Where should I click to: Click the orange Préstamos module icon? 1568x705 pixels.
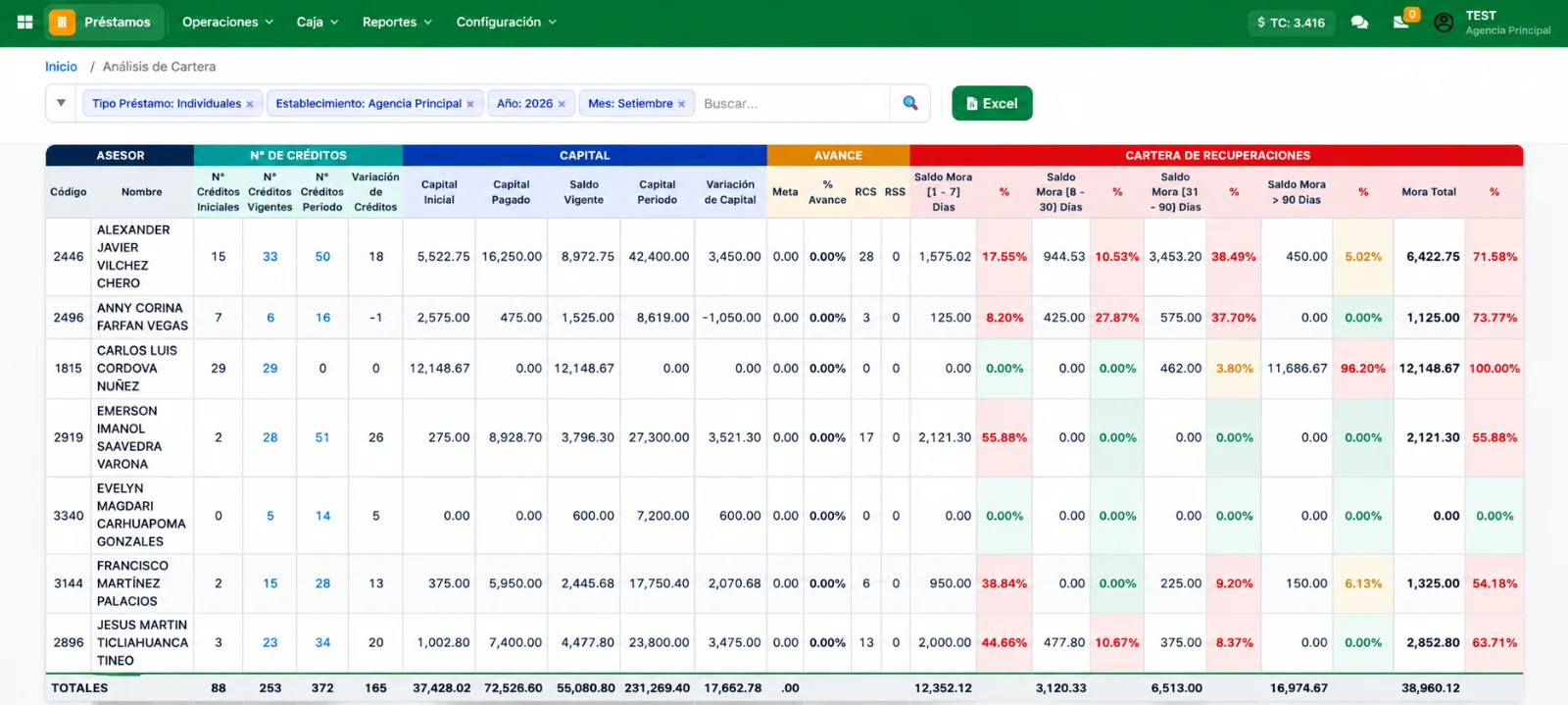(62, 22)
